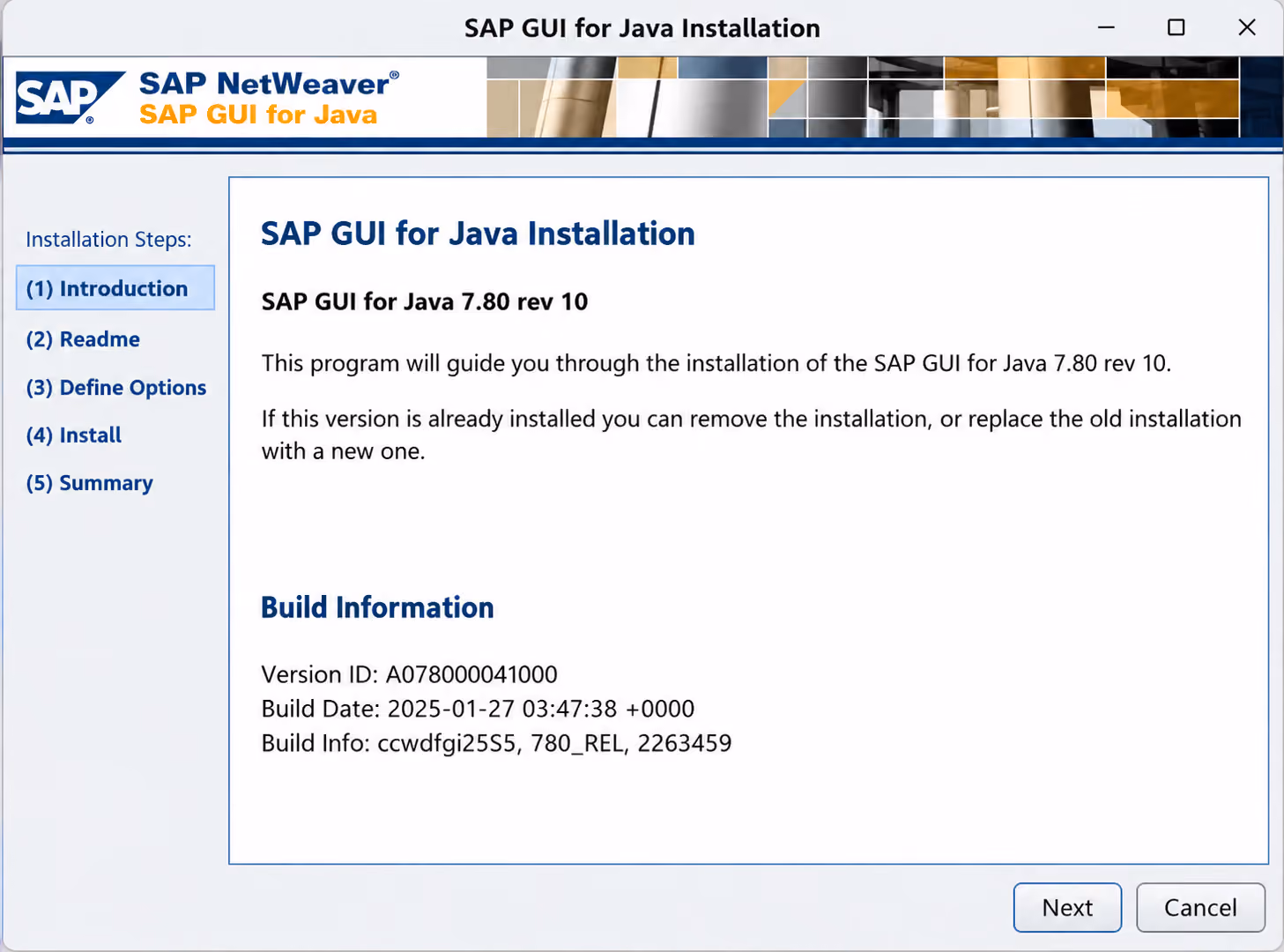Viewport: 1284px width, 952px height.
Task: Click the orange 'SAP GUI for Java' banner subtitle
Action: tap(258, 115)
